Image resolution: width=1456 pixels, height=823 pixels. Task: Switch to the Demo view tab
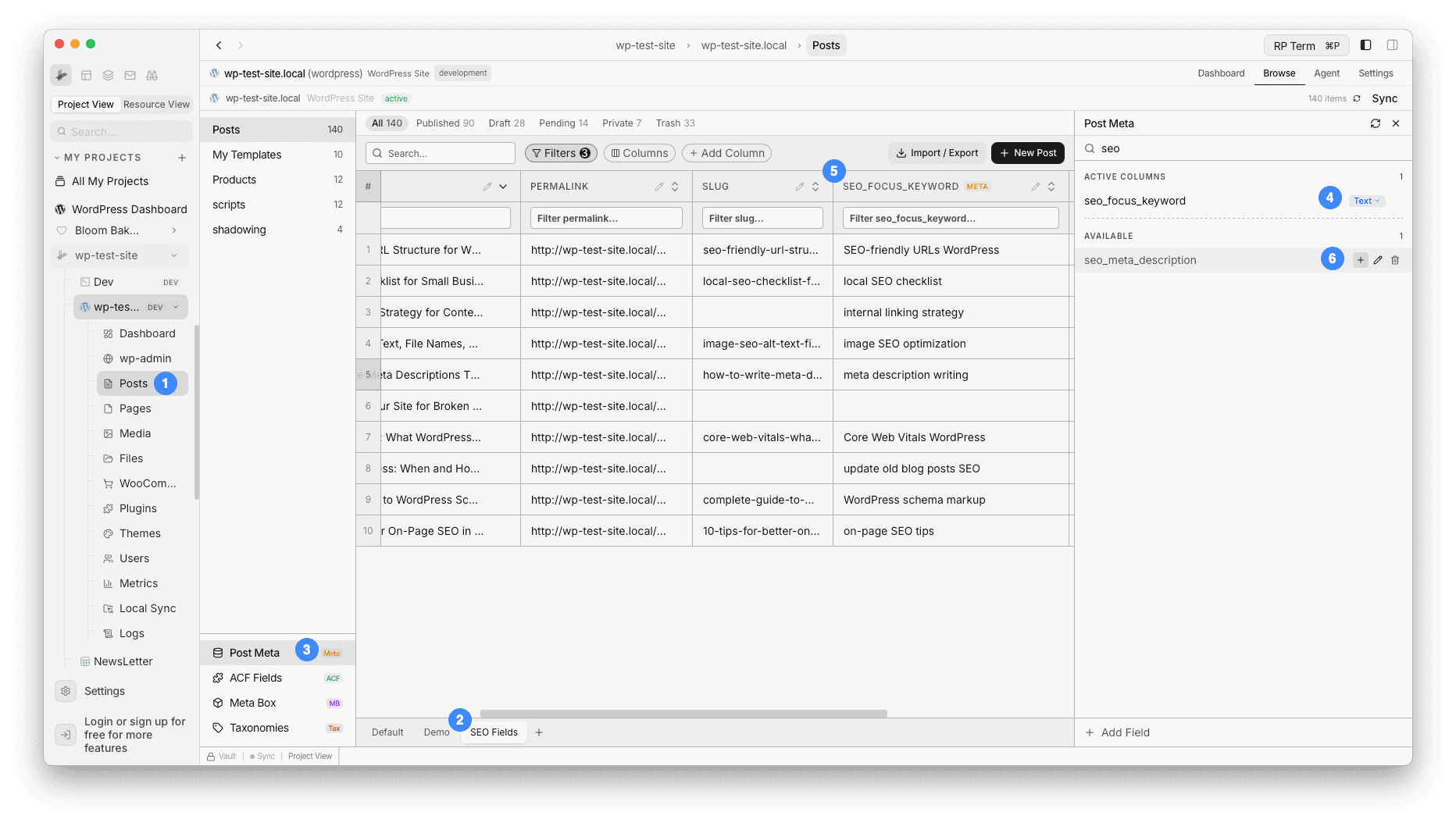click(x=437, y=732)
